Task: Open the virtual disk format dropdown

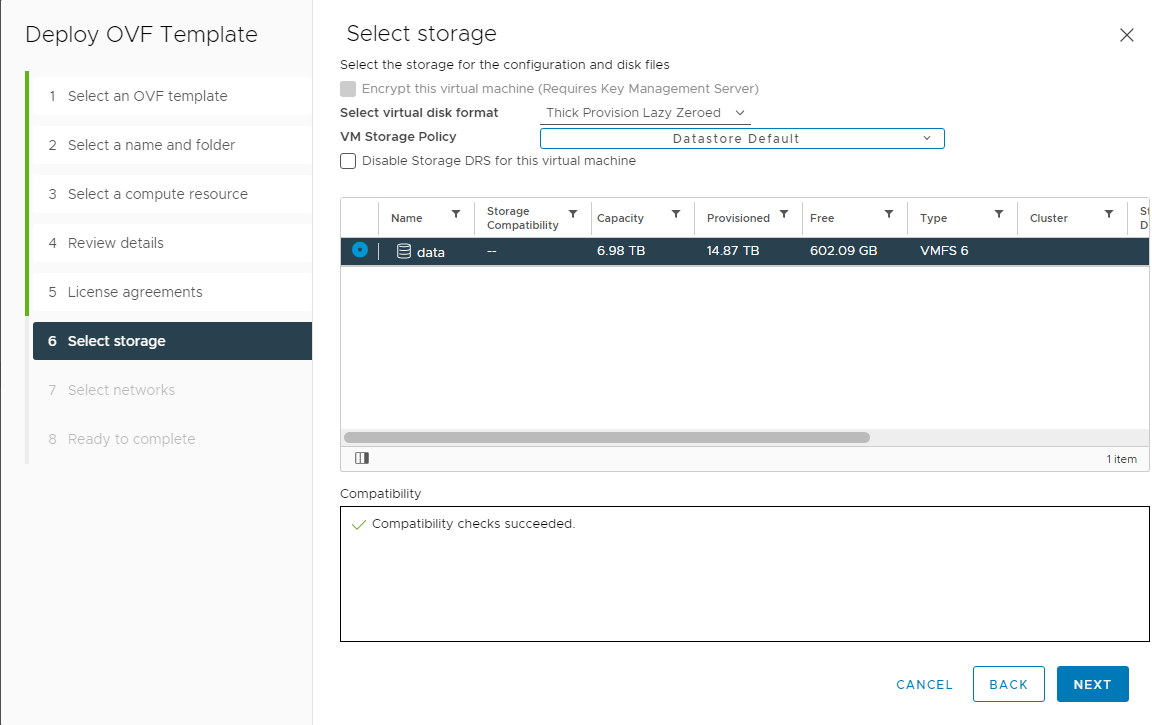Action: [x=644, y=112]
